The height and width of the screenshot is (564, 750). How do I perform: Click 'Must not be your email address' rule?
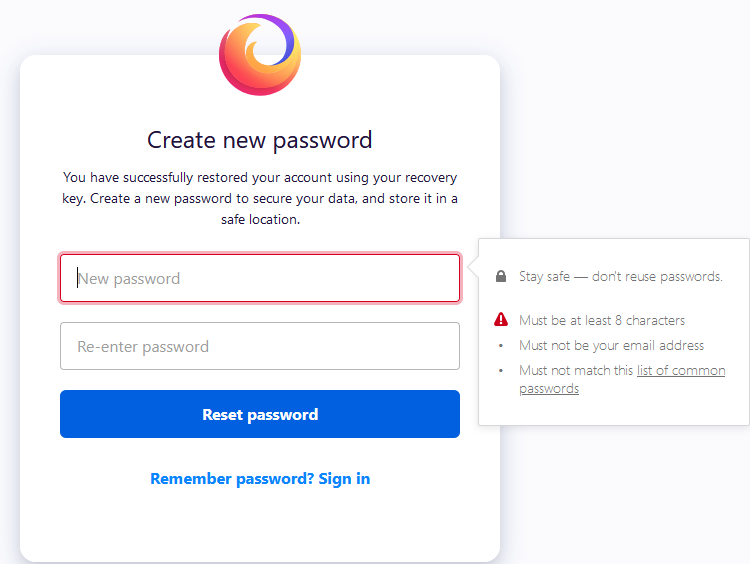coord(611,345)
